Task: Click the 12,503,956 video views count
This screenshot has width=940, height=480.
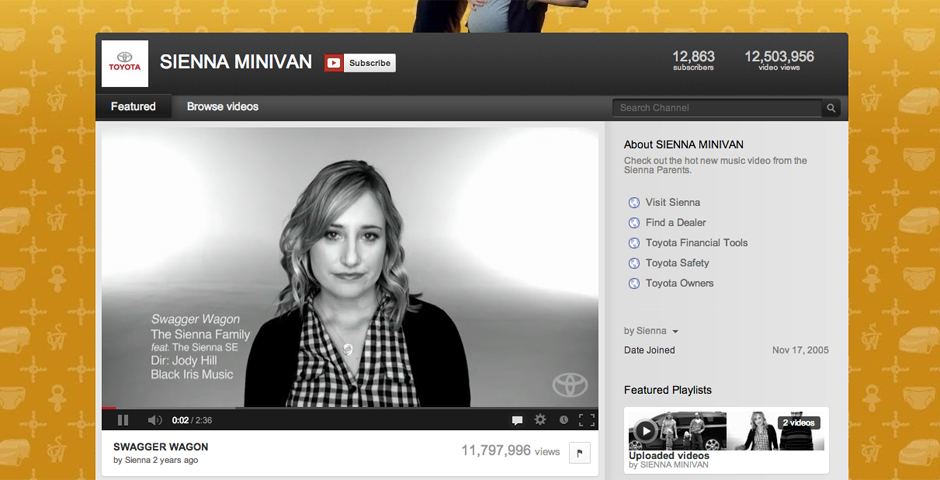Action: (x=779, y=60)
